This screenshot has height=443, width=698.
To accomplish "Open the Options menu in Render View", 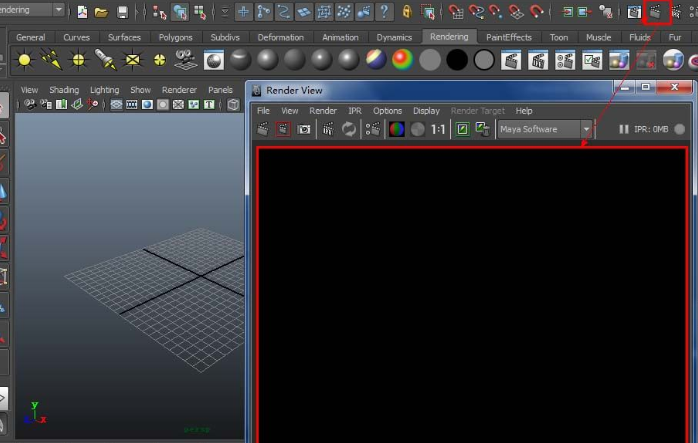I will tap(387, 111).
